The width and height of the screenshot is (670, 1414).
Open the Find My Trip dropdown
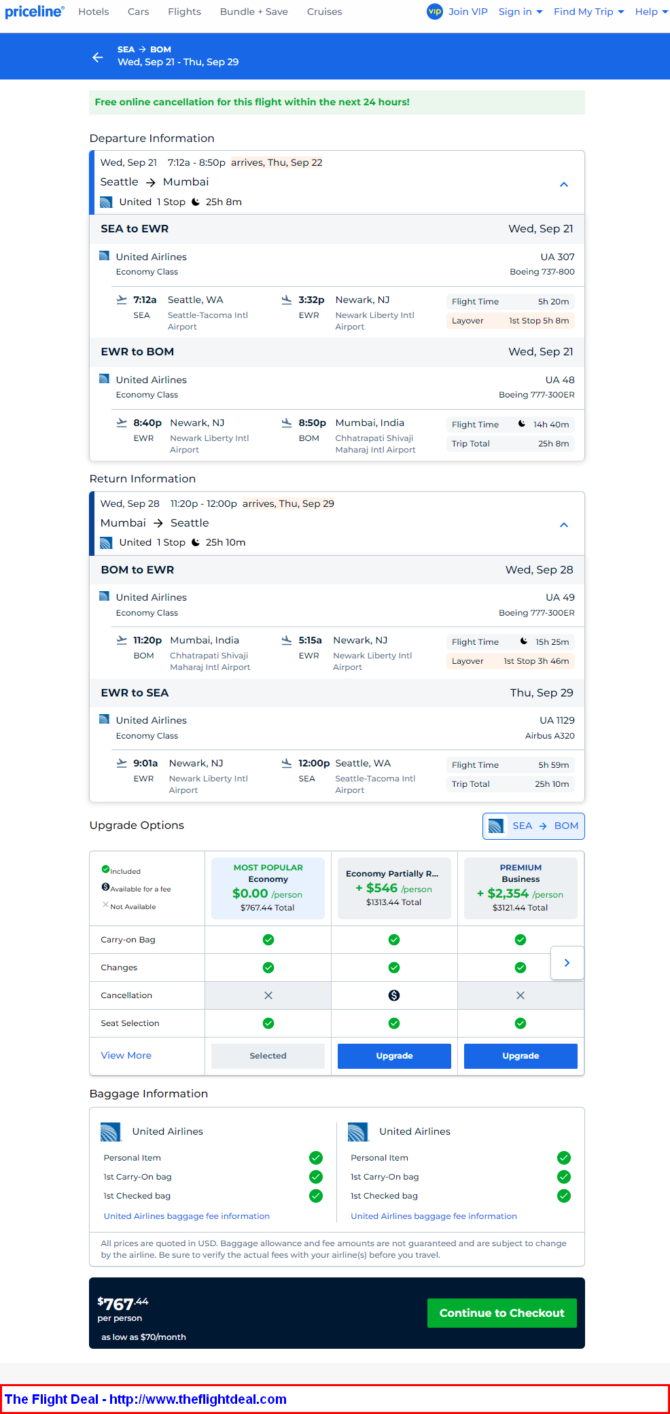[588, 12]
